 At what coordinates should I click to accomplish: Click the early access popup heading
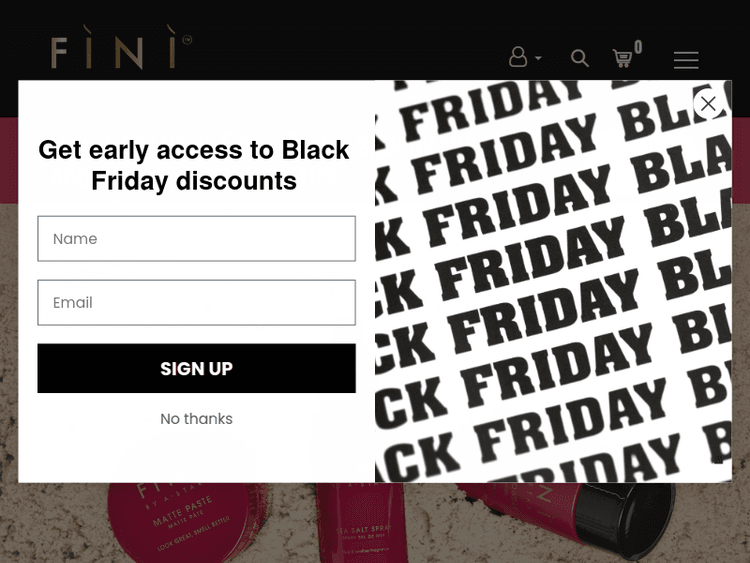pyautogui.click(x=194, y=165)
